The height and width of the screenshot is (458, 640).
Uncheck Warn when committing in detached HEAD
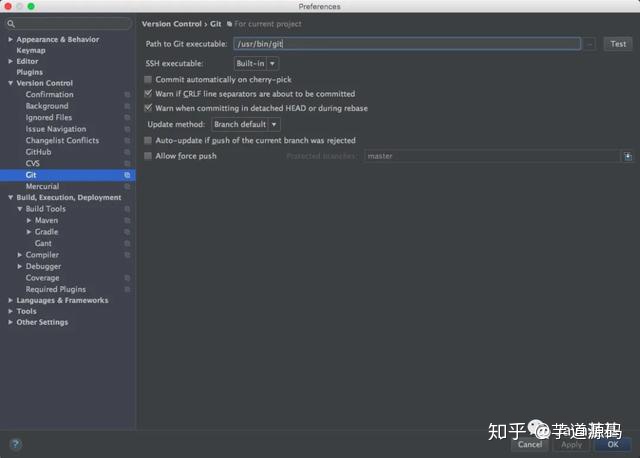[x=148, y=108]
